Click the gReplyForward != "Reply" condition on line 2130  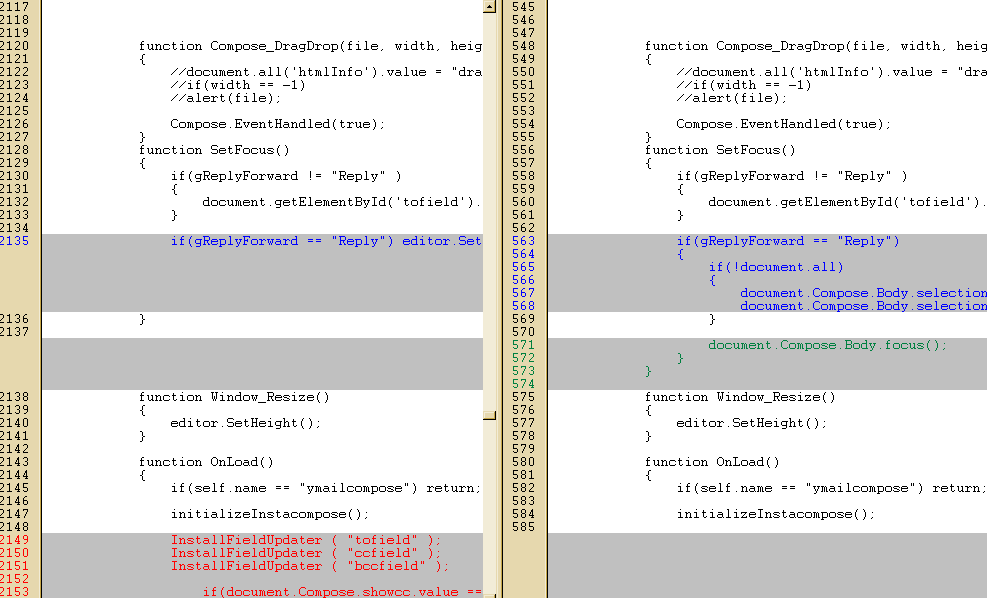pos(286,176)
